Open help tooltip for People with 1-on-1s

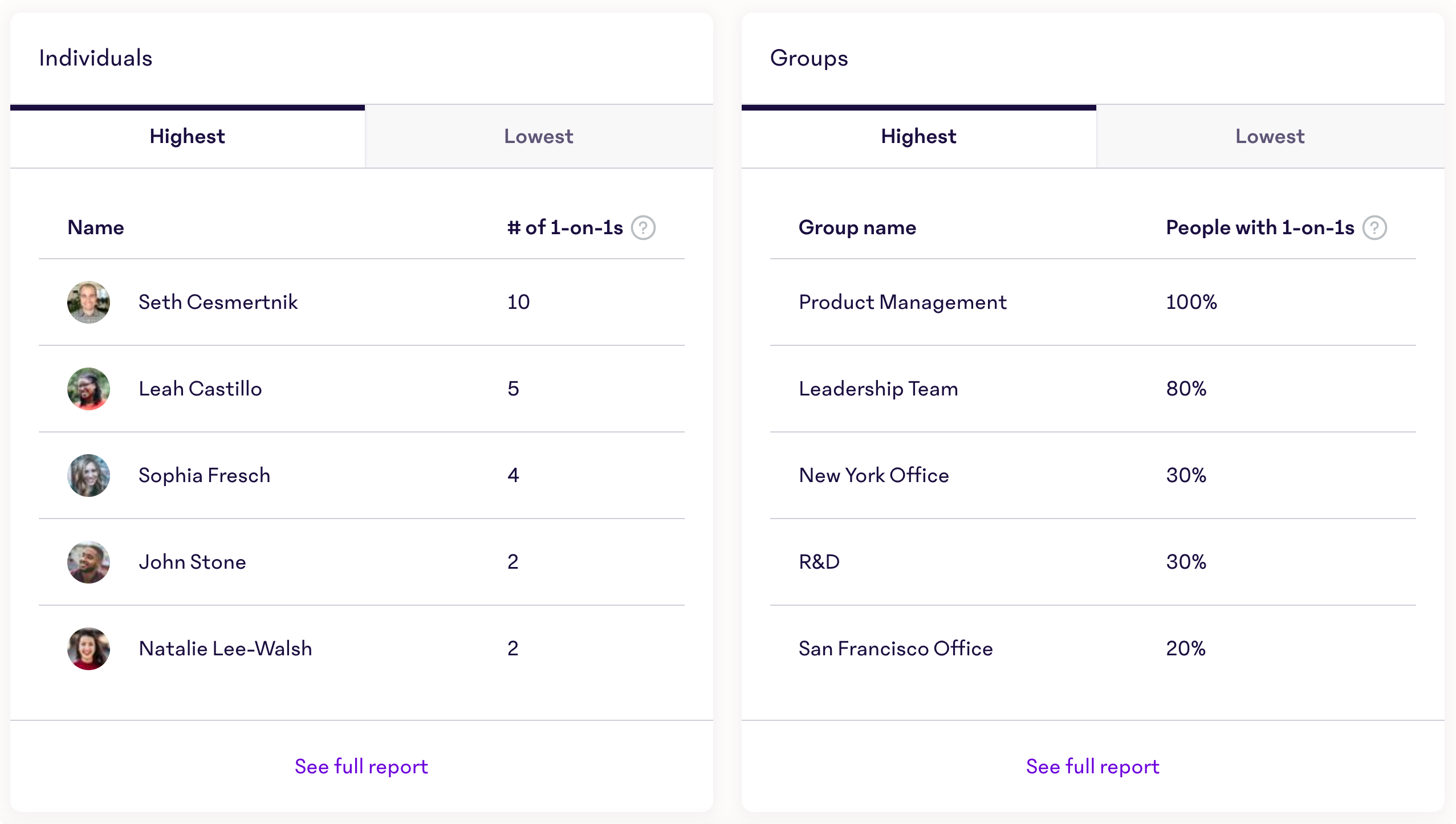tap(1374, 228)
